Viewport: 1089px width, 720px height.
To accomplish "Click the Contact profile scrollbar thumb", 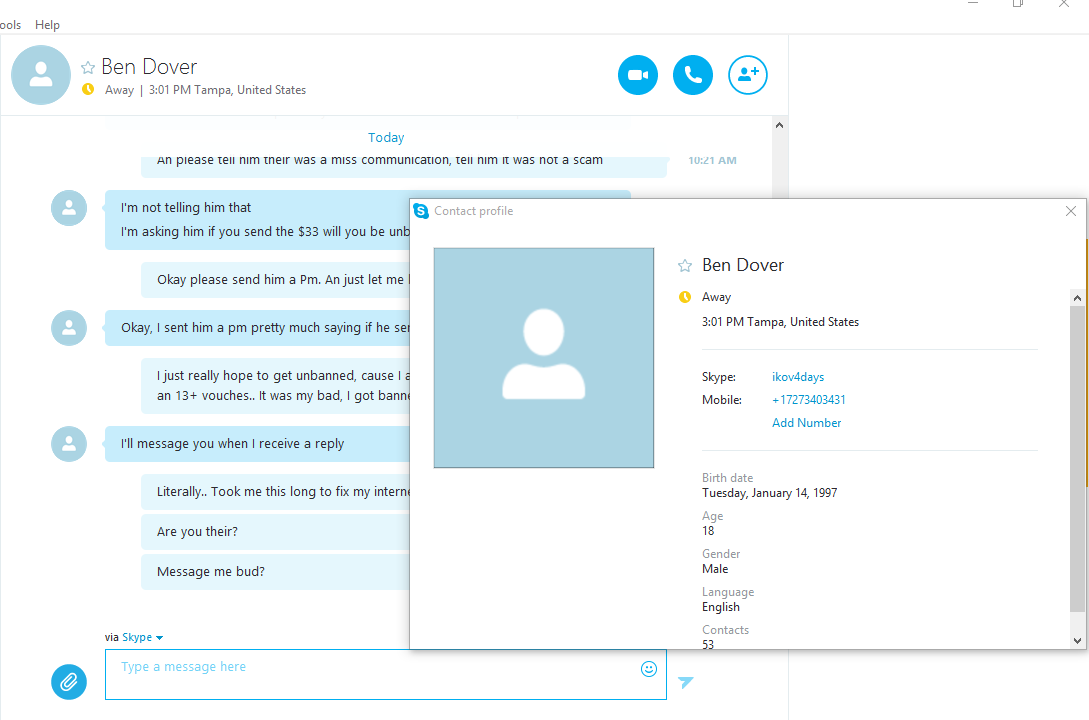I will (1077, 458).
